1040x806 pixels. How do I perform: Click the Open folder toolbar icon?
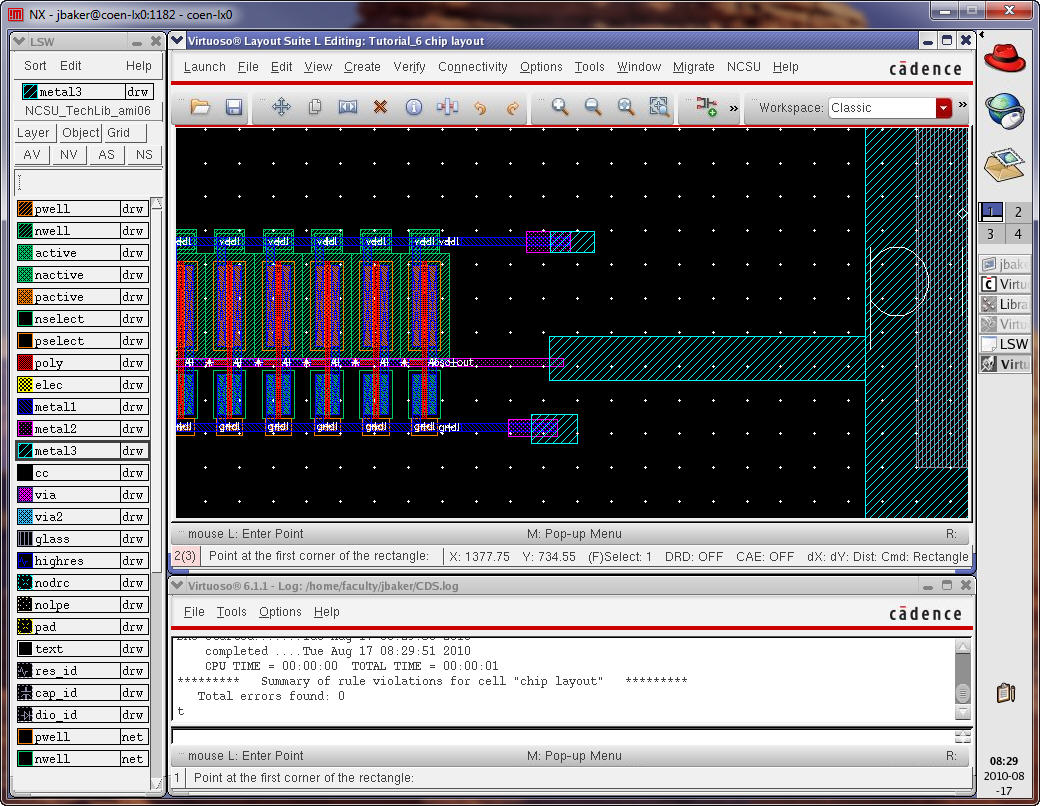(x=200, y=107)
